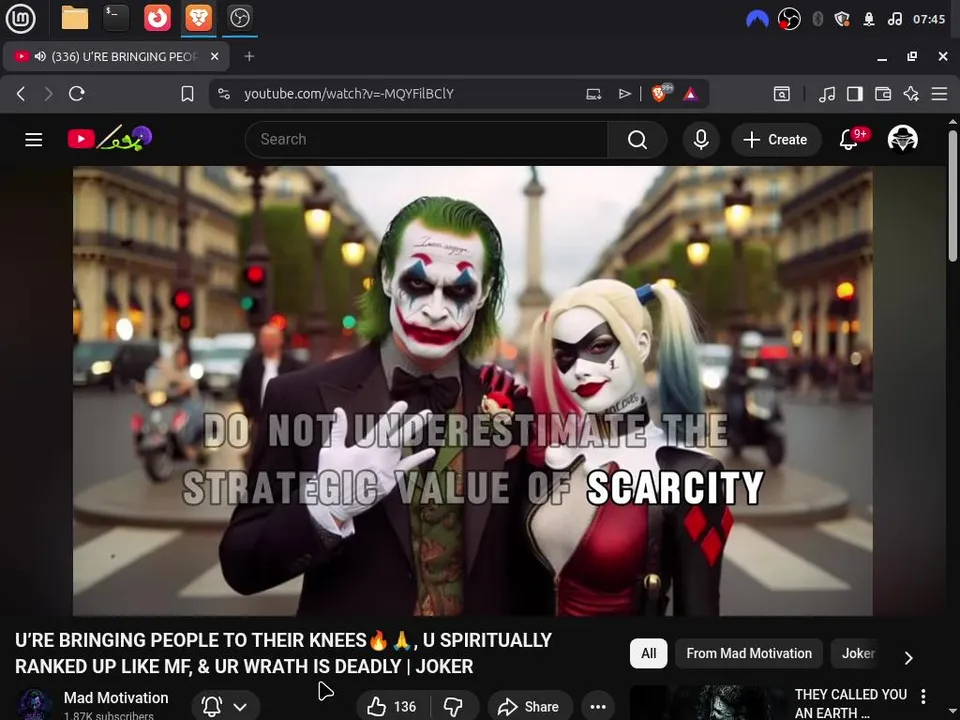Open the YouTube guide hamburger menu
This screenshot has width=960, height=720.
34,140
